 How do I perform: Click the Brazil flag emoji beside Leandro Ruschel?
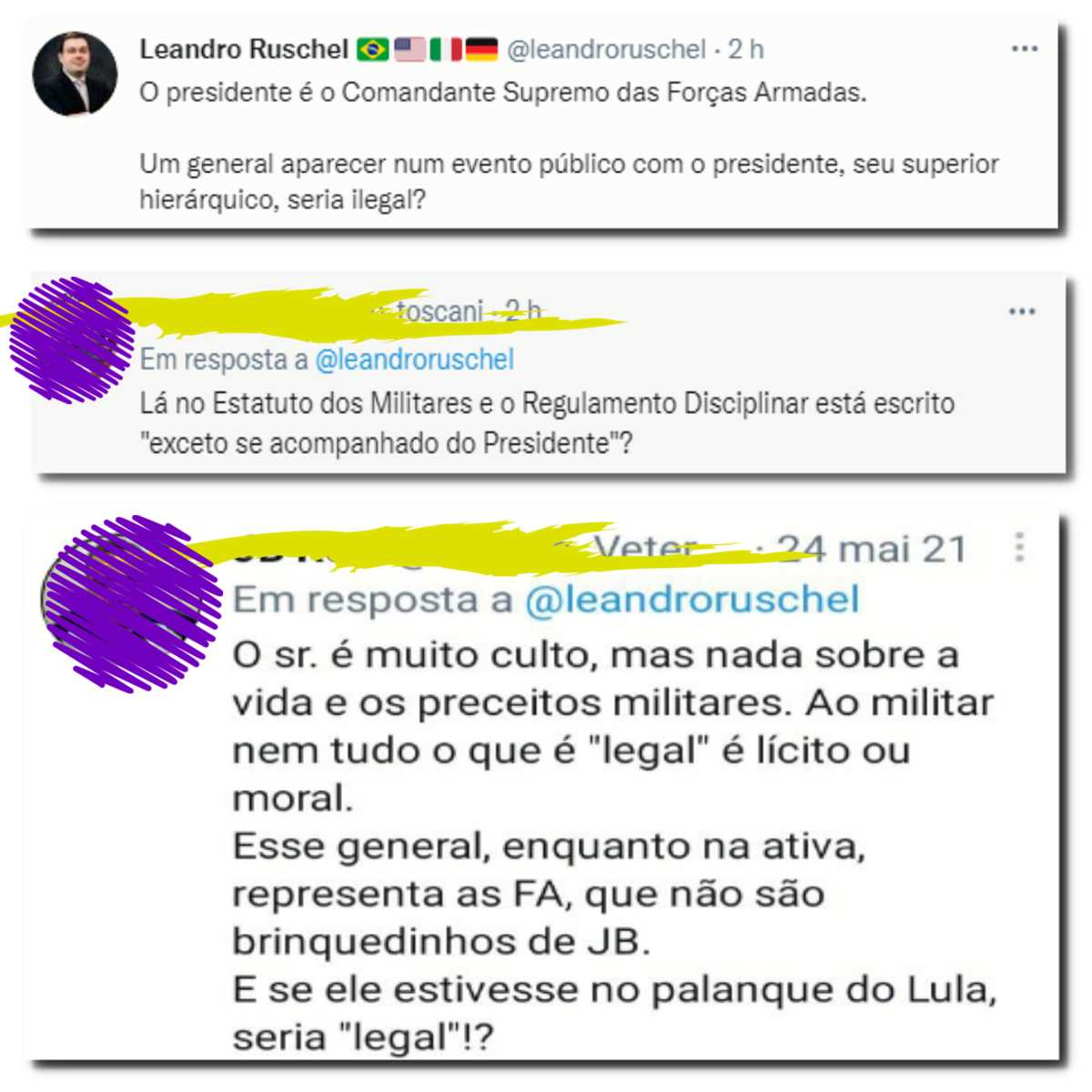[372, 49]
